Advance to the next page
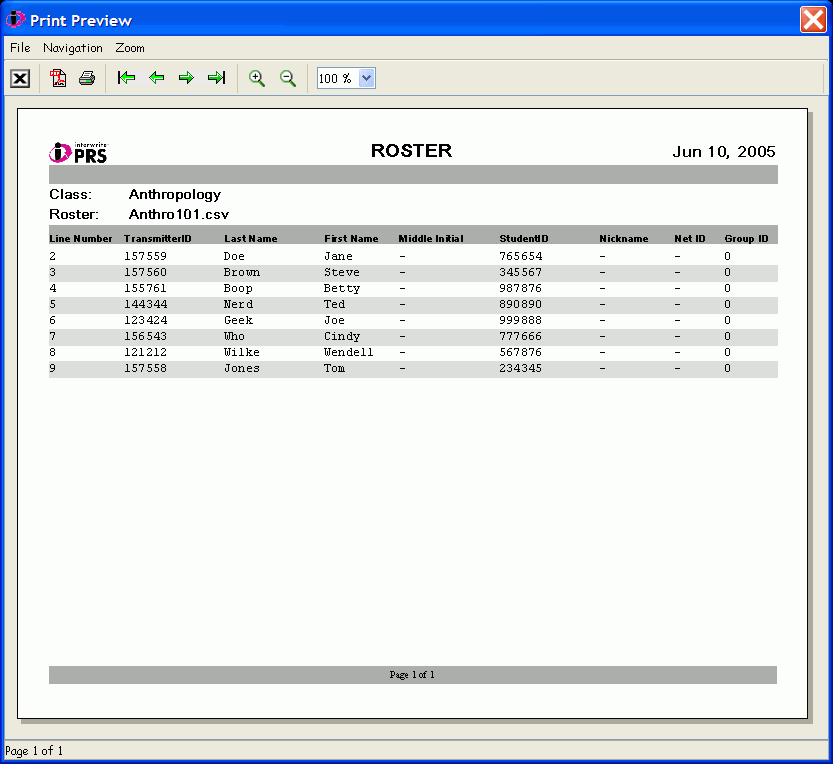Screen dimensions: 833x764 coord(186,78)
